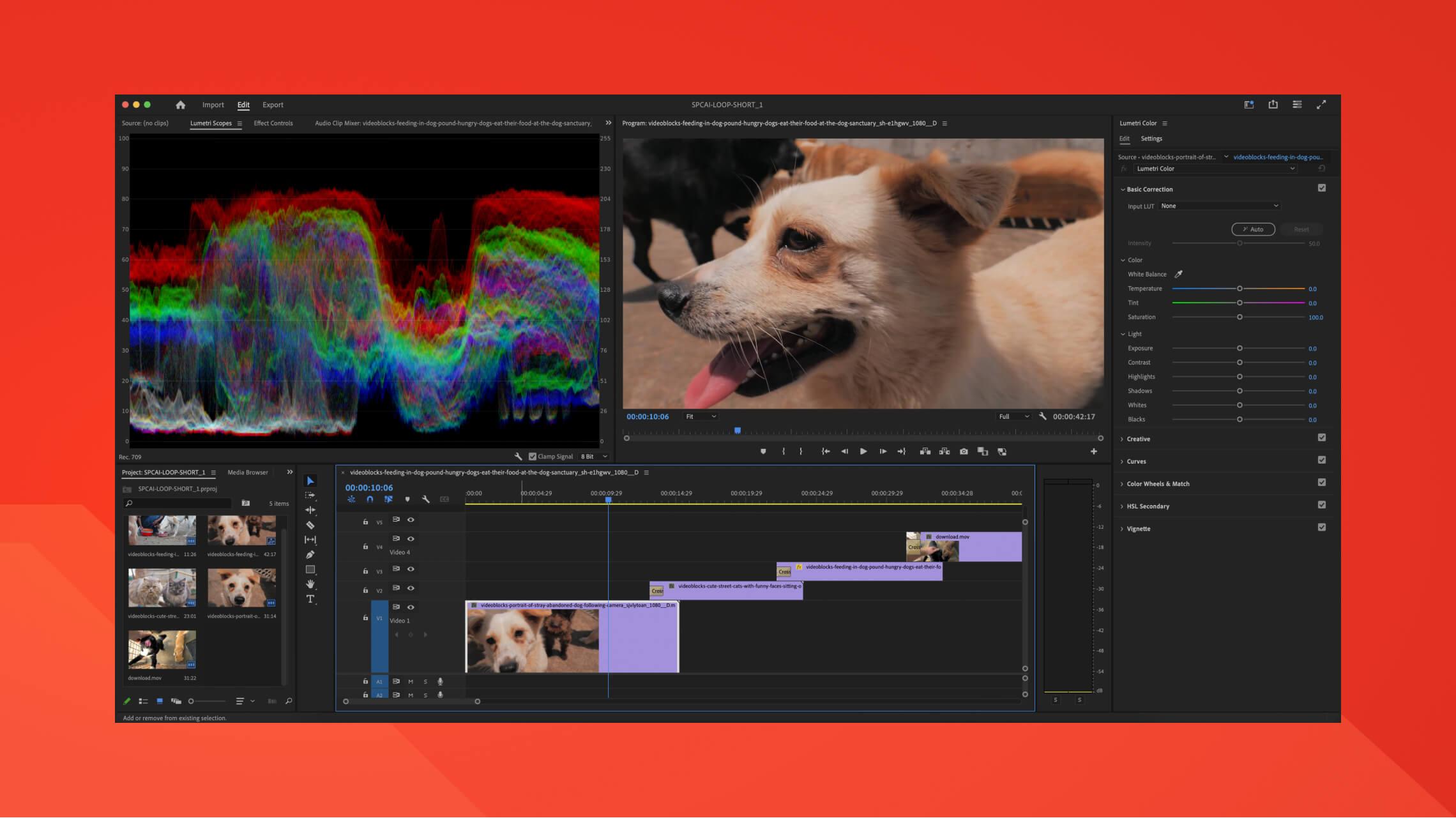Play the program monitor
Screen dimensions: 1456x818
click(x=863, y=451)
